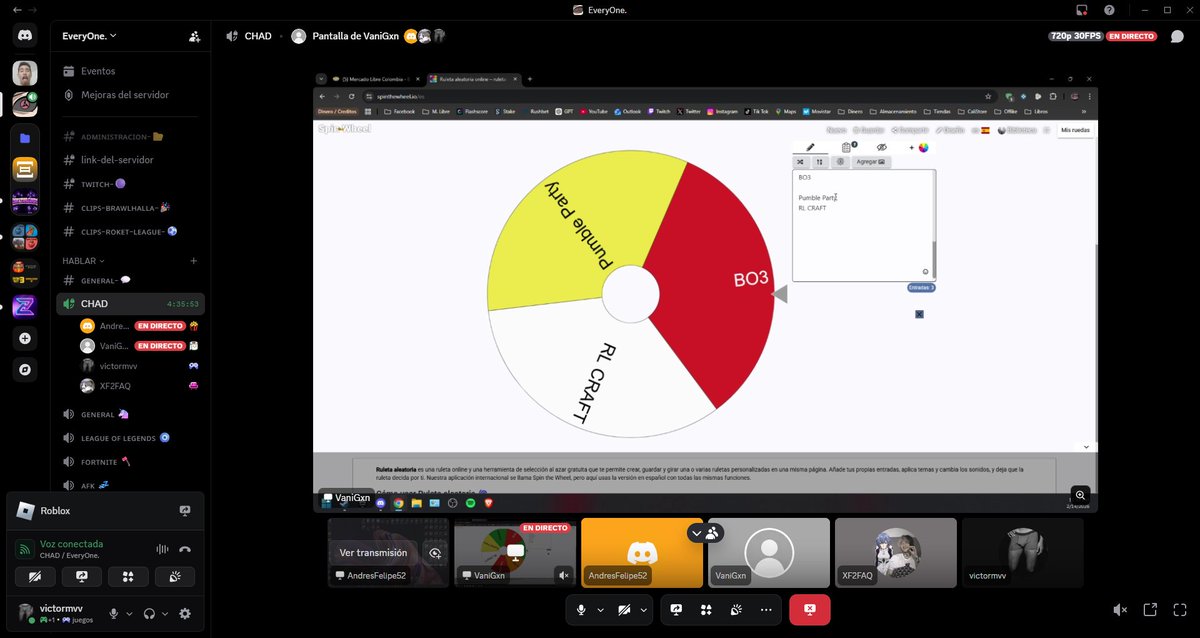1200x638 pixels.
Task: Click the stream preview icon beside Ver transmisión
Action: coord(435,552)
